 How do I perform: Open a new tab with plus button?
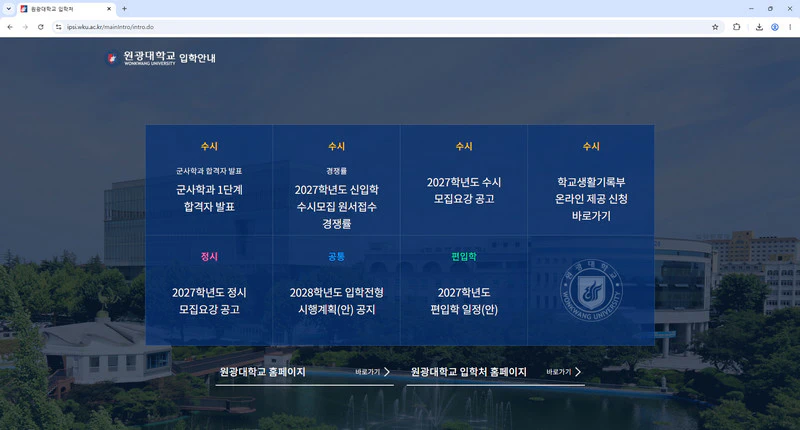pyautogui.click(x=124, y=9)
